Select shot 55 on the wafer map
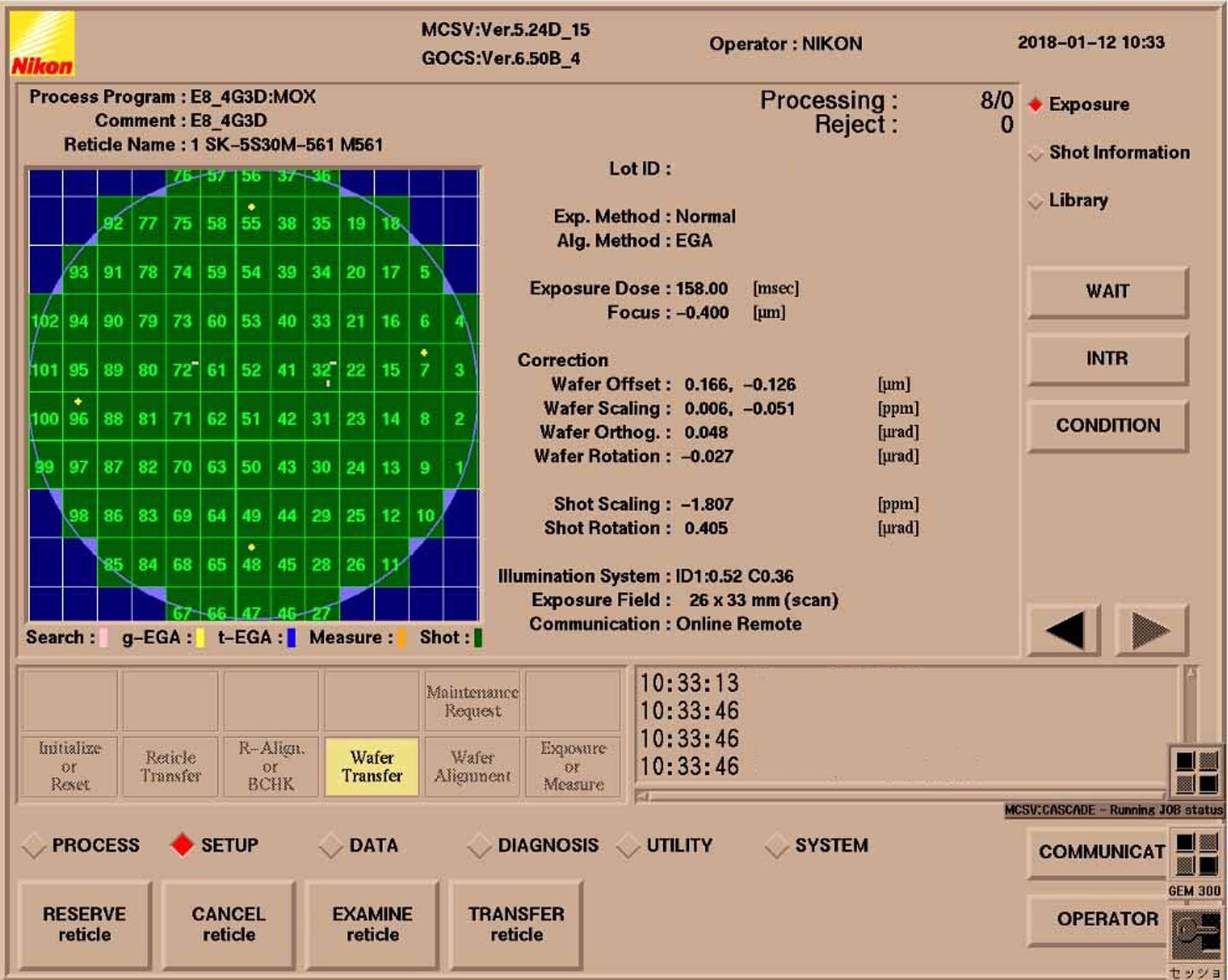The image size is (1228, 980). pos(251,221)
